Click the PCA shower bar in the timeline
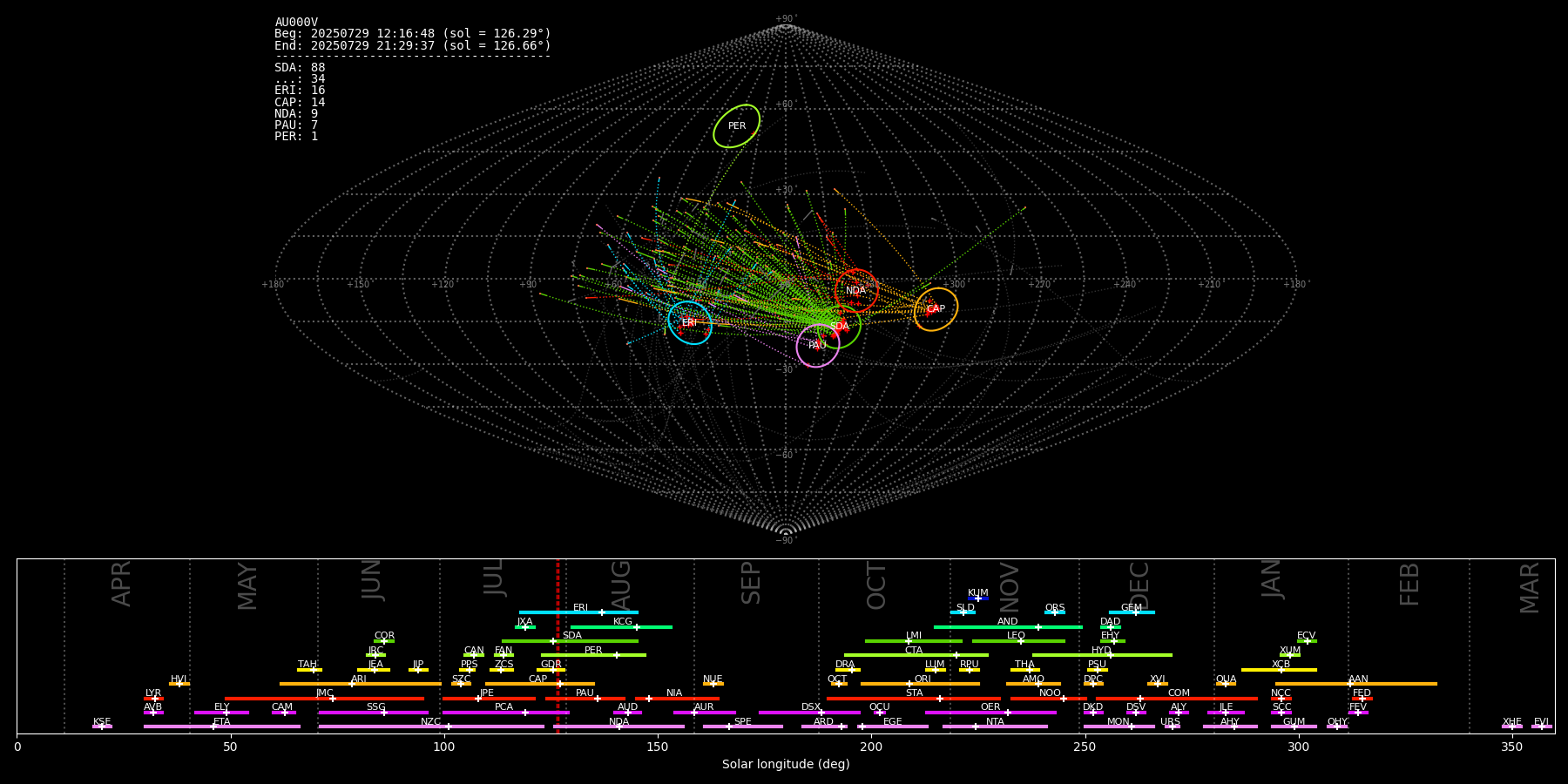Screen dimensions: 1568x784 pos(505,713)
